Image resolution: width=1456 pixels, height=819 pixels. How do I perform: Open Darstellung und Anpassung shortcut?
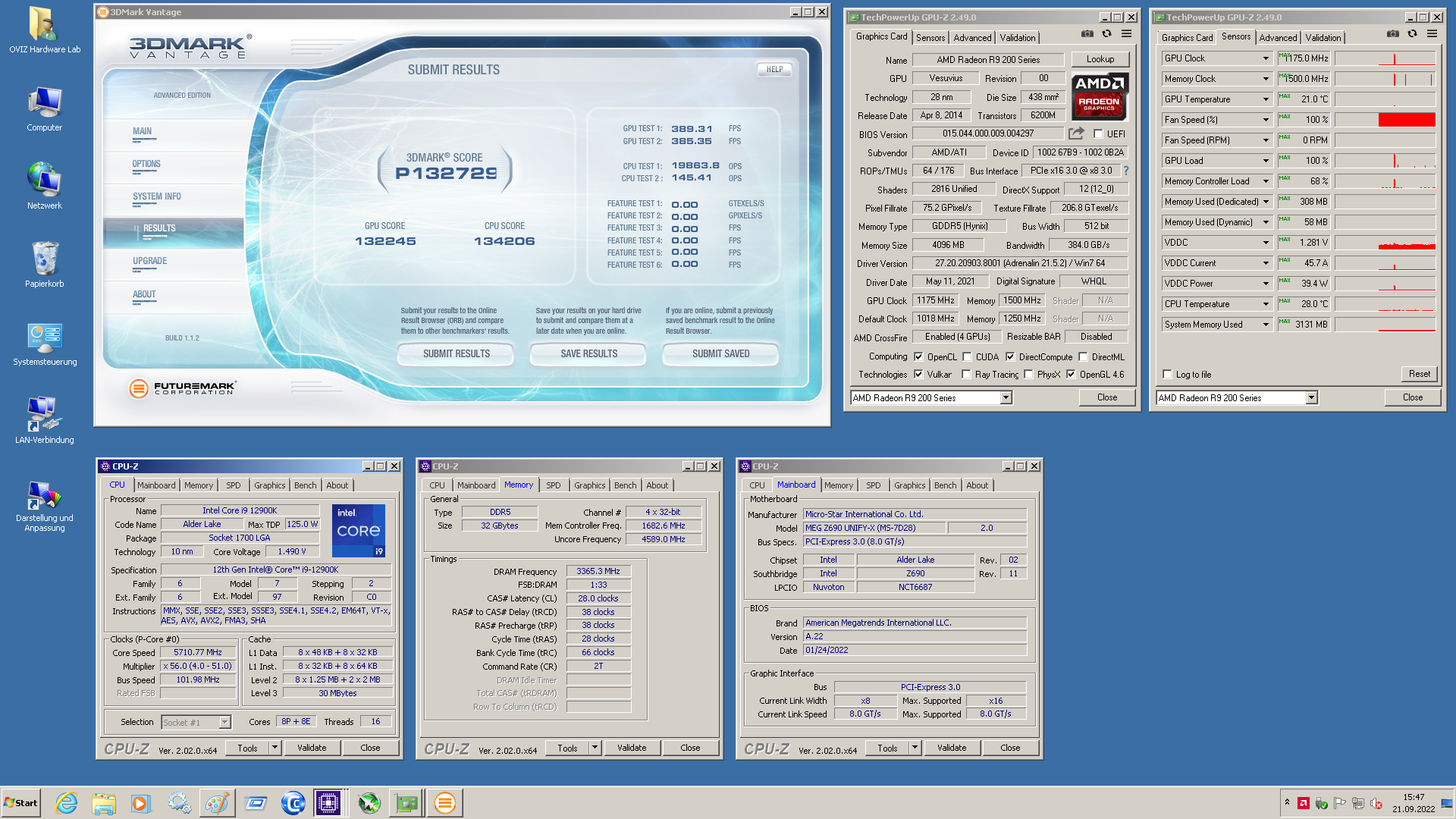pyautogui.click(x=44, y=504)
